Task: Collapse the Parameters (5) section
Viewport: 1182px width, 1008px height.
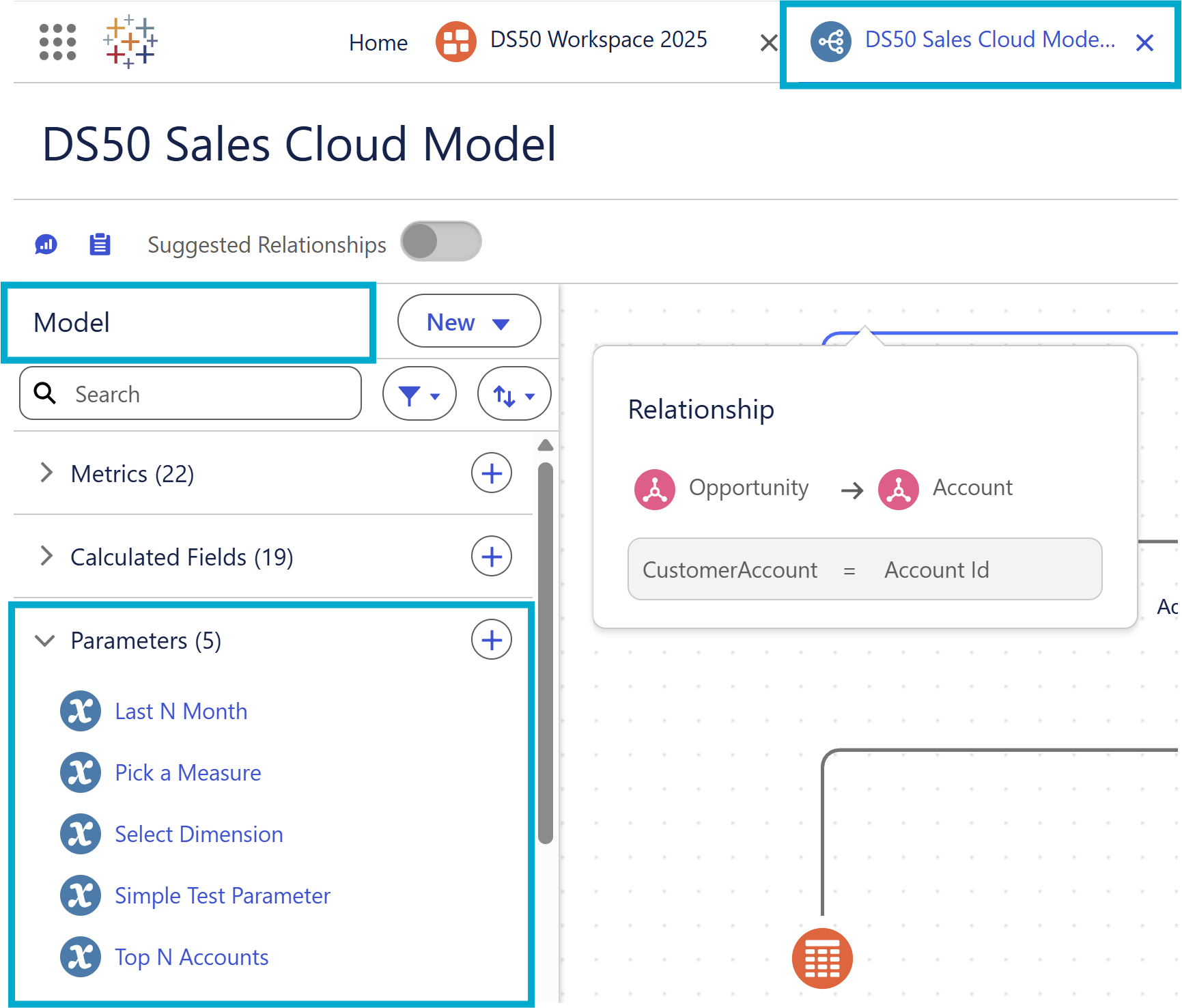Action: coord(45,641)
